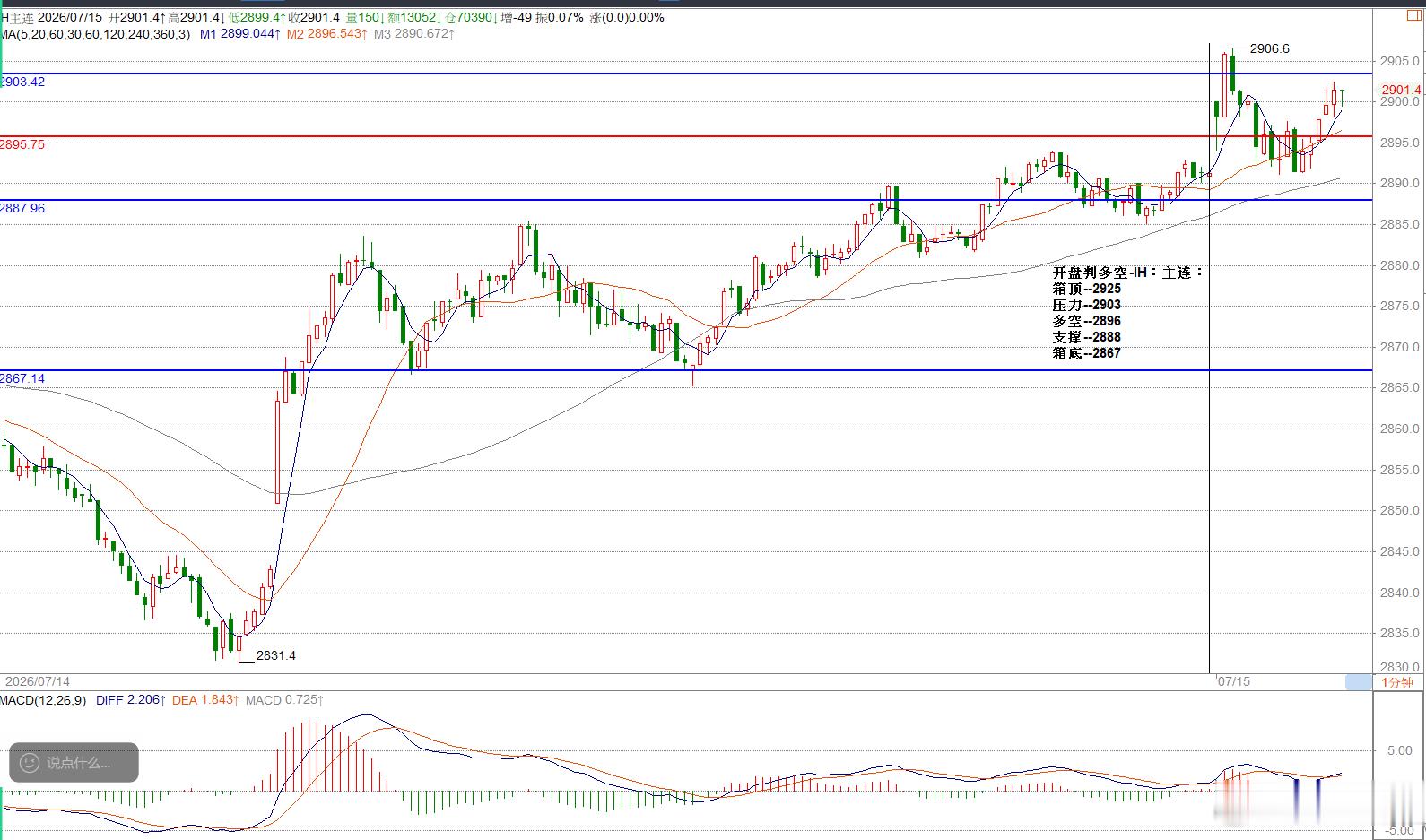Click the 2867.14 box-bottom line label

(22, 378)
